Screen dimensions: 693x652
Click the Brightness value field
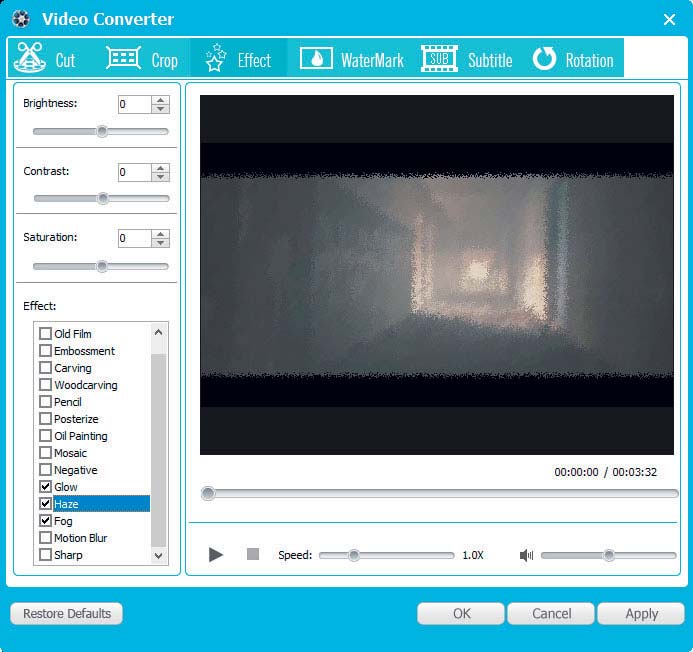coord(135,104)
